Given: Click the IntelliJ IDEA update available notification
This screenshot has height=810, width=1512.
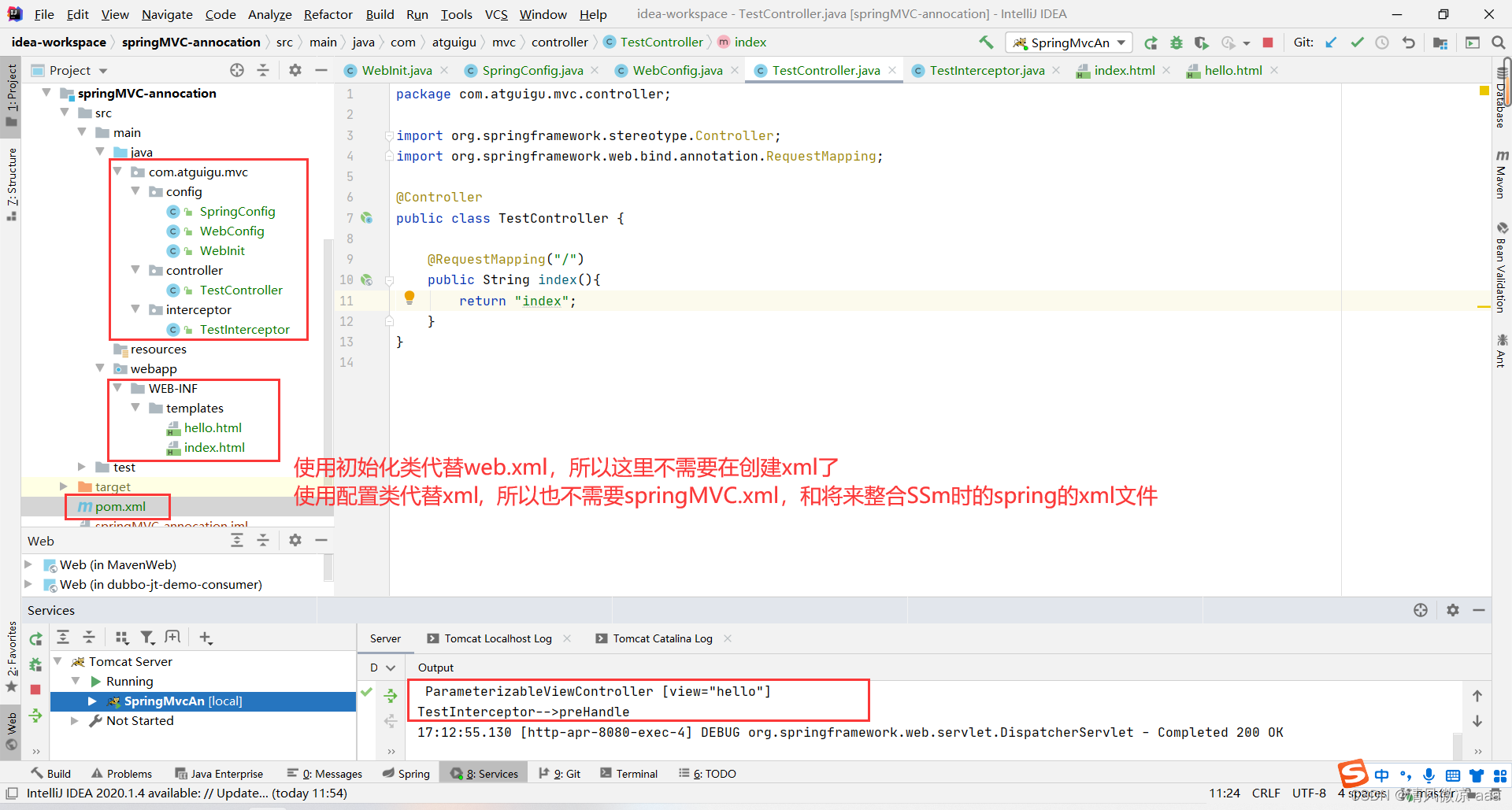Looking at the screenshot, I should 187,793.
